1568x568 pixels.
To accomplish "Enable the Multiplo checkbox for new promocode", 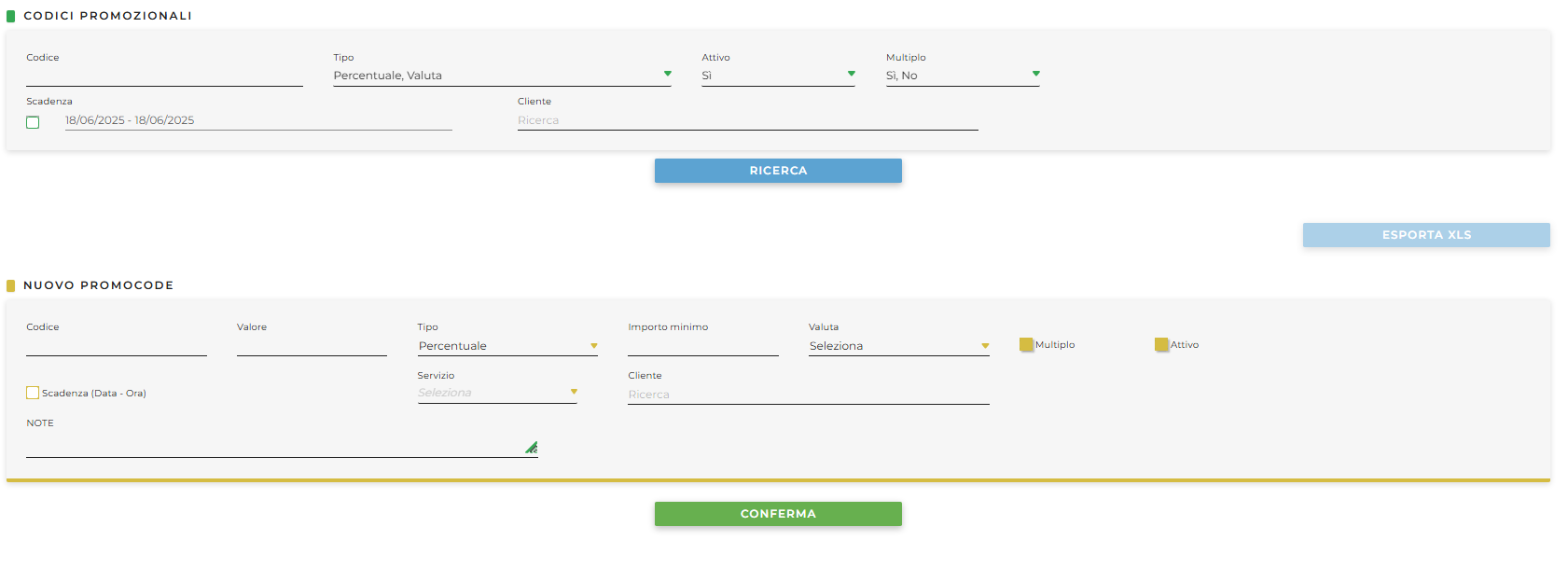I will (x=1026, y=345).
